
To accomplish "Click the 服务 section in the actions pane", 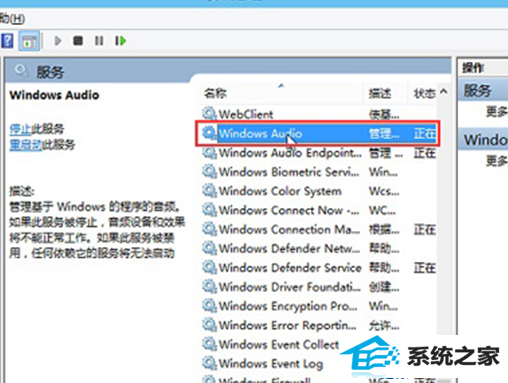I will click(483, 90).
